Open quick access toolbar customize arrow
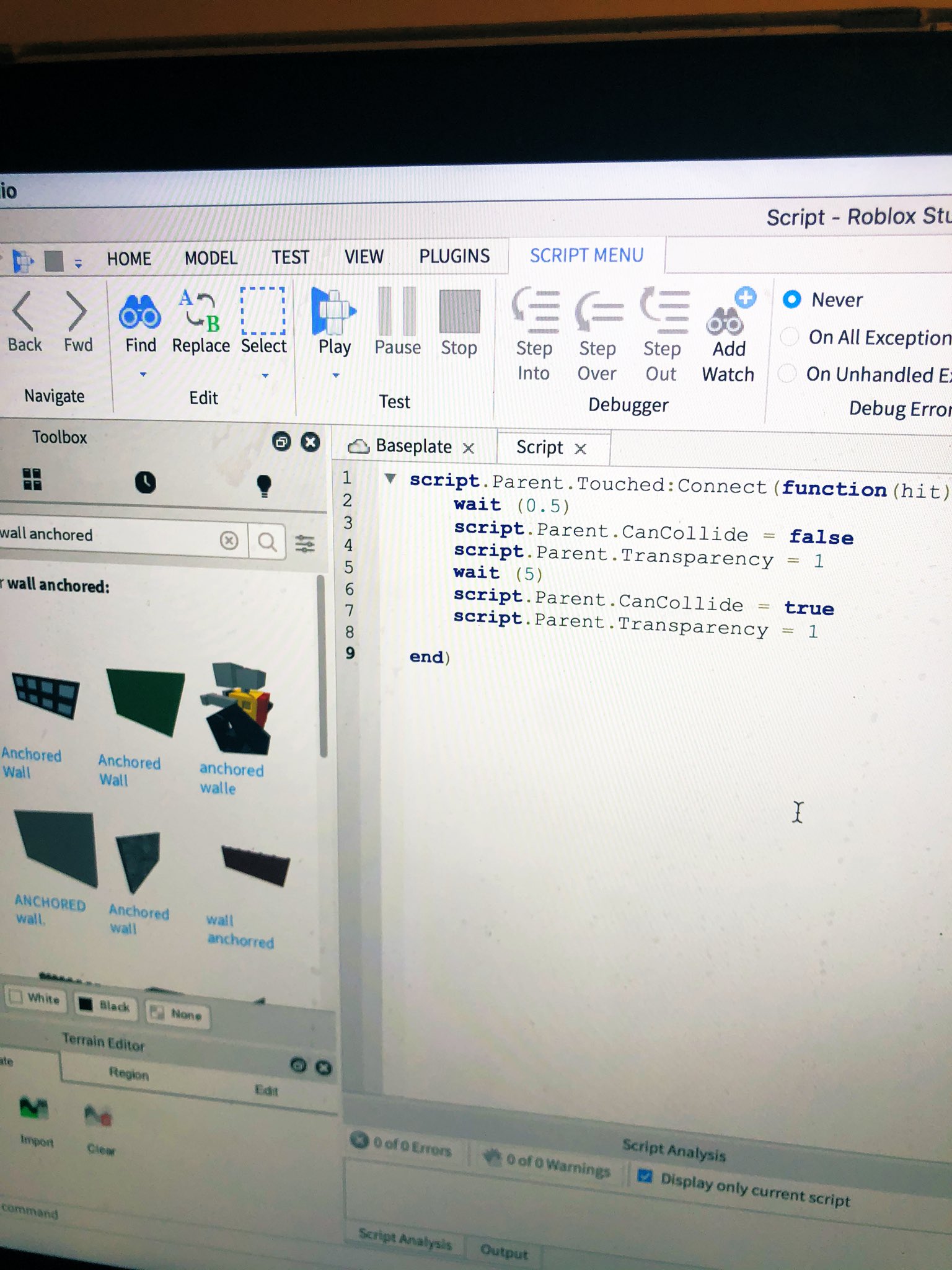The image size is (952, 1270). click(78, 264)
